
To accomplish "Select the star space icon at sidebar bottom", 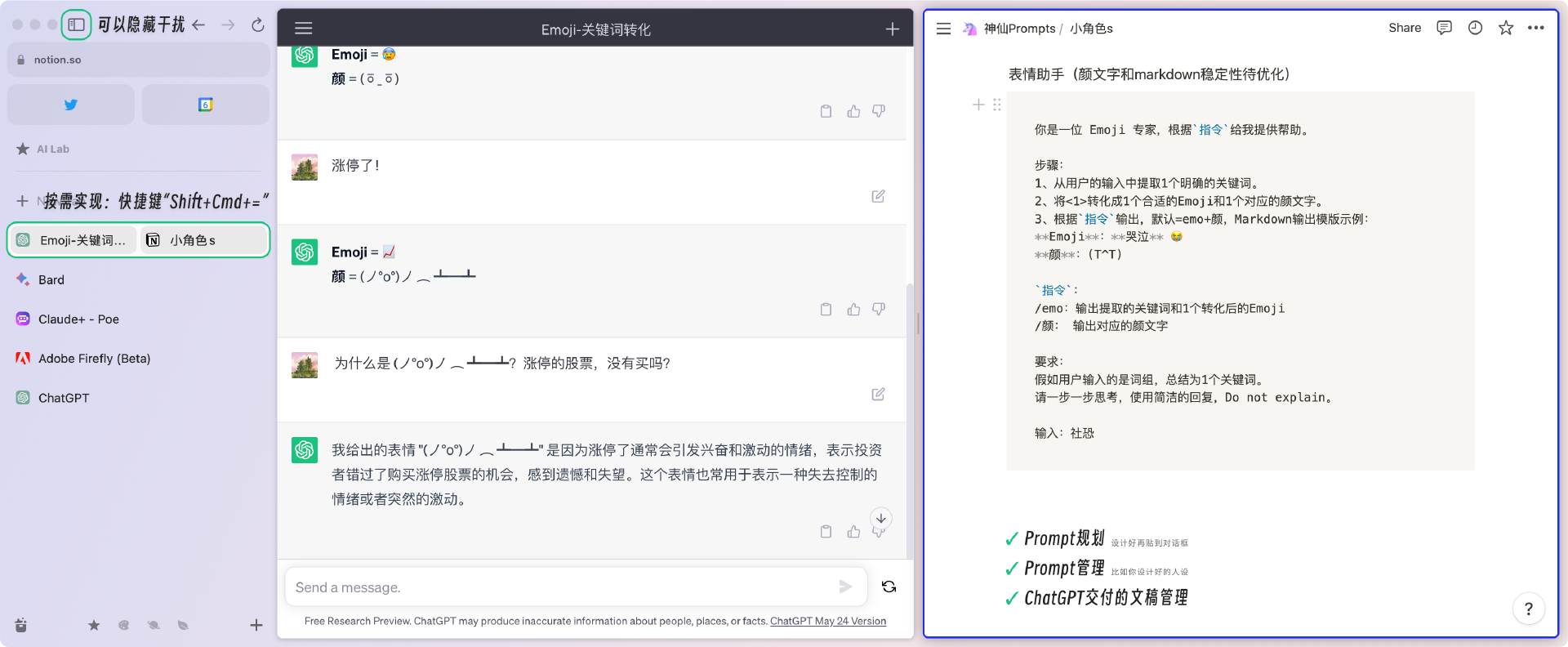I will click(94, 625).
